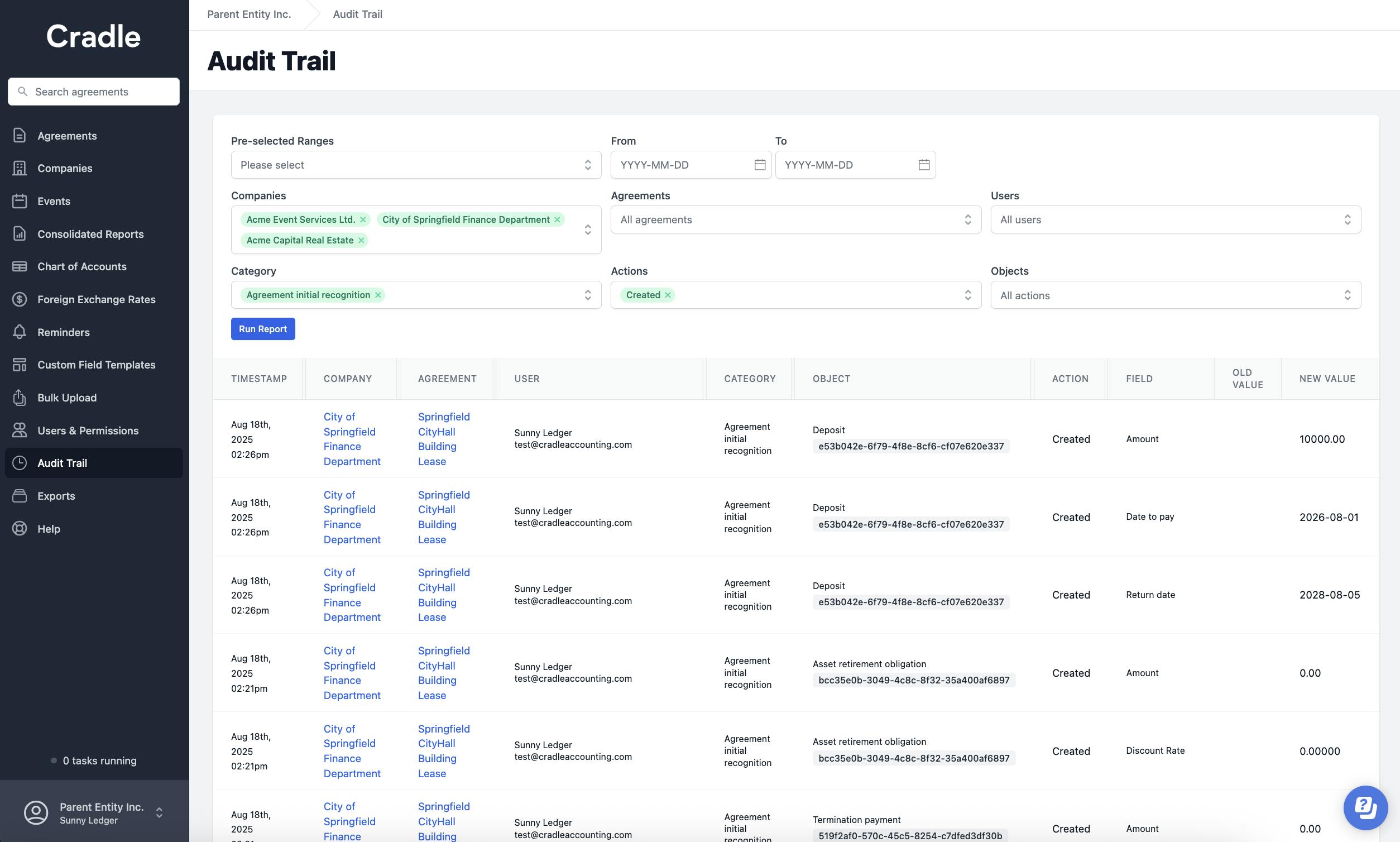Click the 0 tasks running status

(x=94, y=760)
